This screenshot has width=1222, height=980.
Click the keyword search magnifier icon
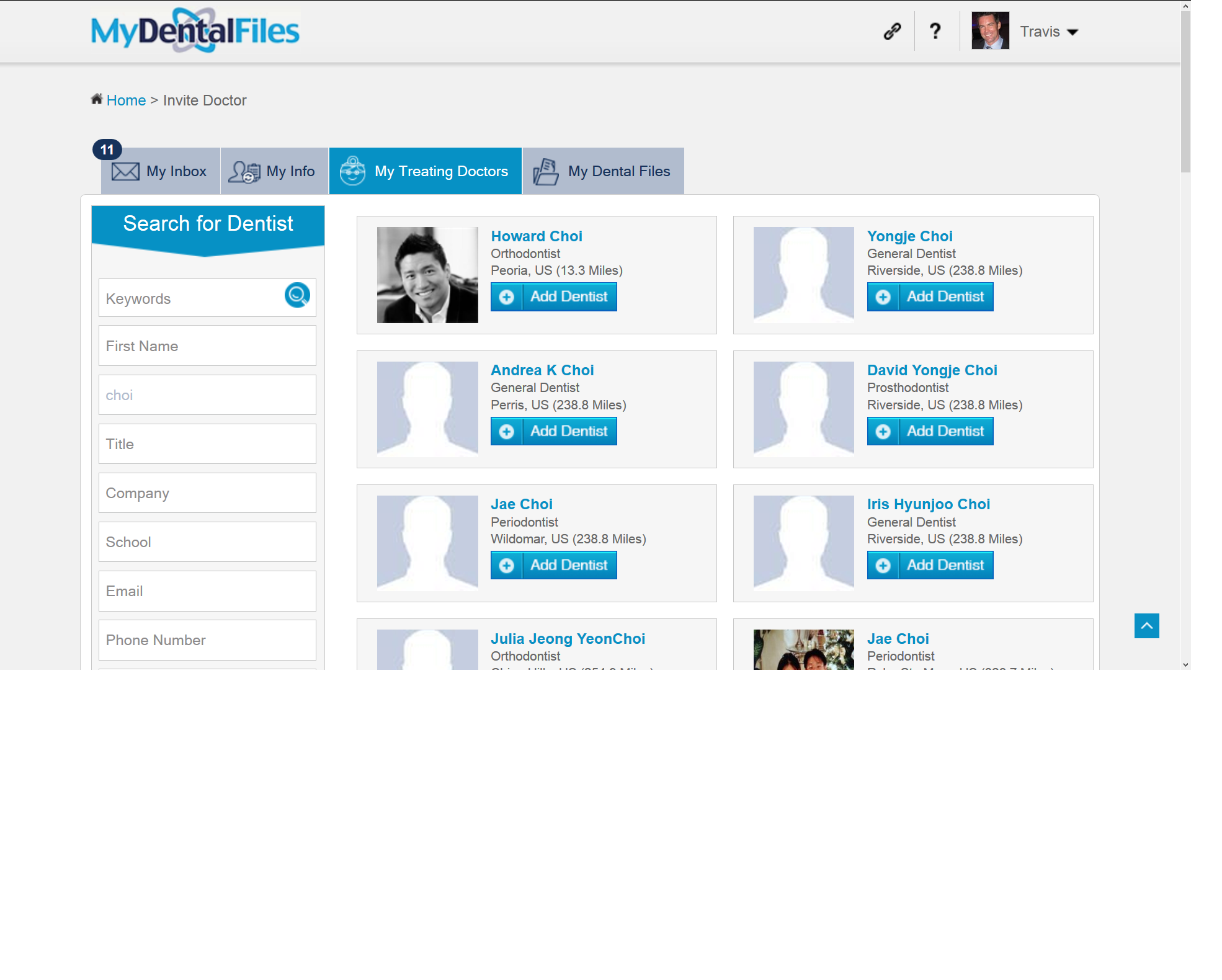tap(297, 295)
